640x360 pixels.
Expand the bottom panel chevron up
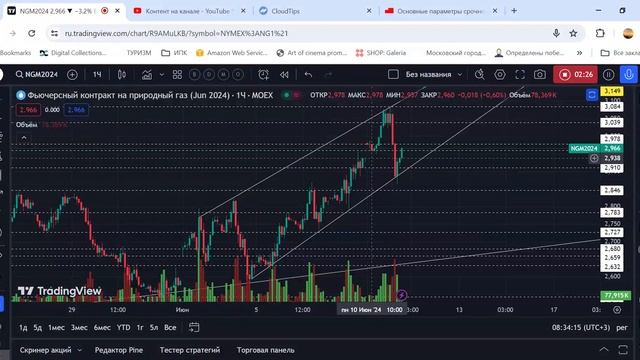[x=604, y=350]
